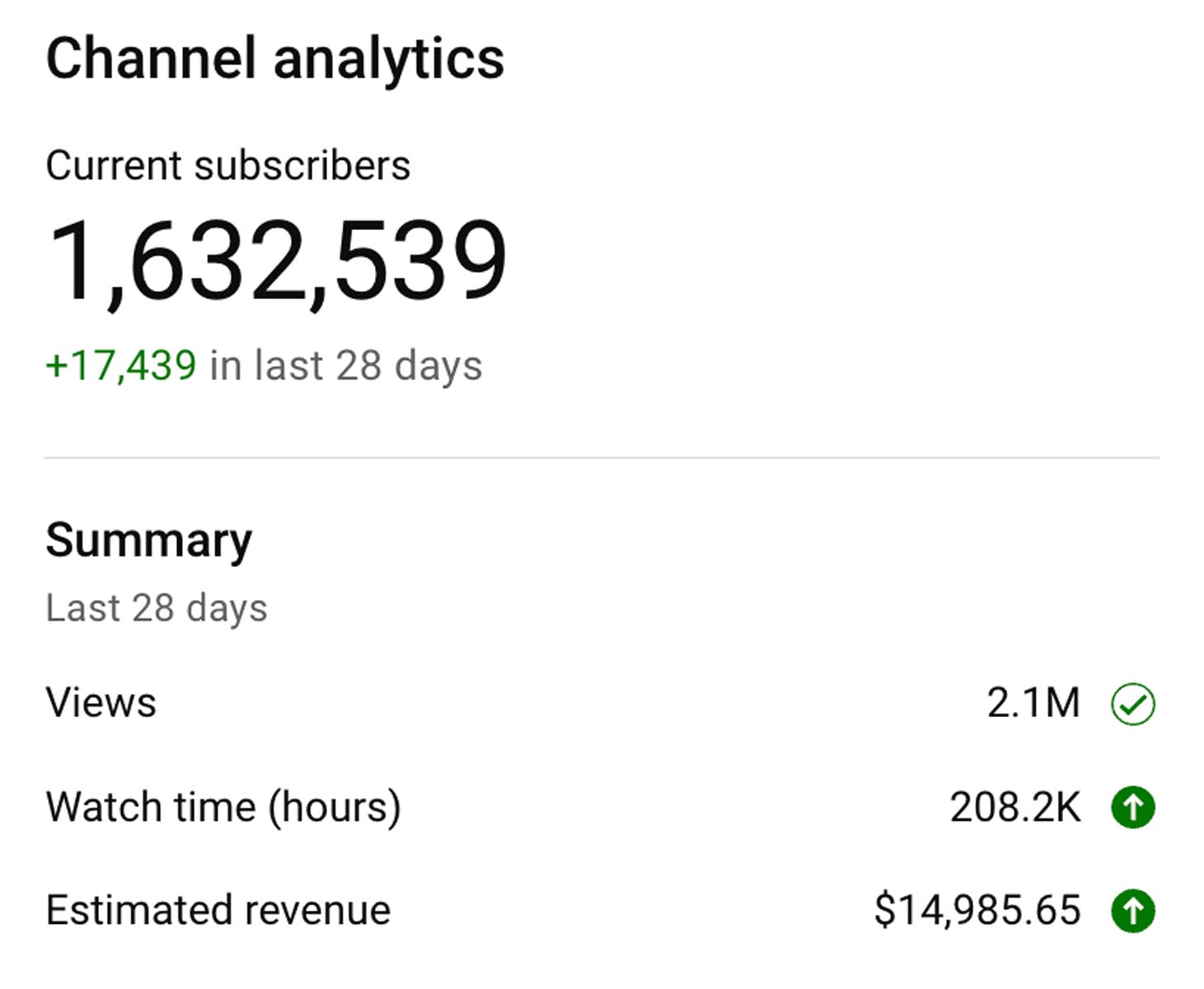The image size is (1204, 989).
Task: Click the green checkmark icon beside Views
Action: tap(1132, 705)
